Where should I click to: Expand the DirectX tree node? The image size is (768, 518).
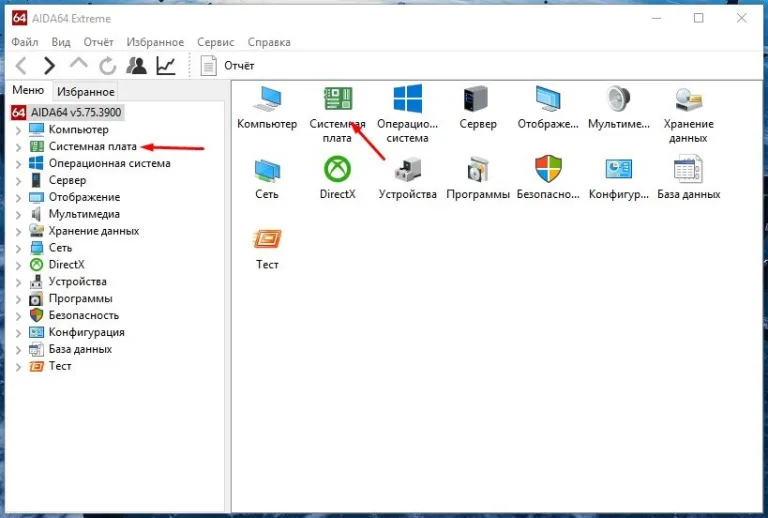pyautogui.click(x=18, y=265)
